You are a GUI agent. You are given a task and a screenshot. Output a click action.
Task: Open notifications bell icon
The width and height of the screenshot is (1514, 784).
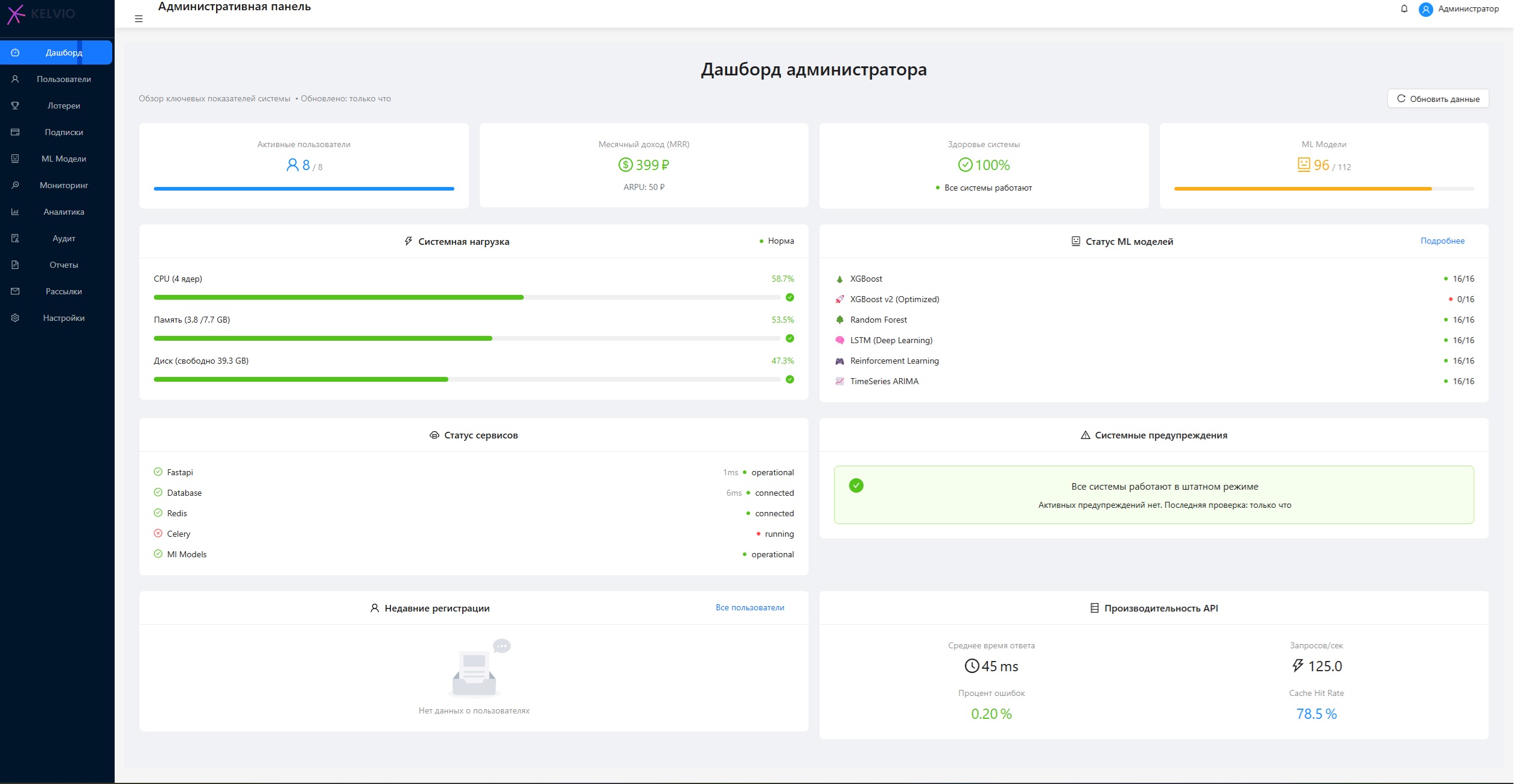pos(1404,8)
